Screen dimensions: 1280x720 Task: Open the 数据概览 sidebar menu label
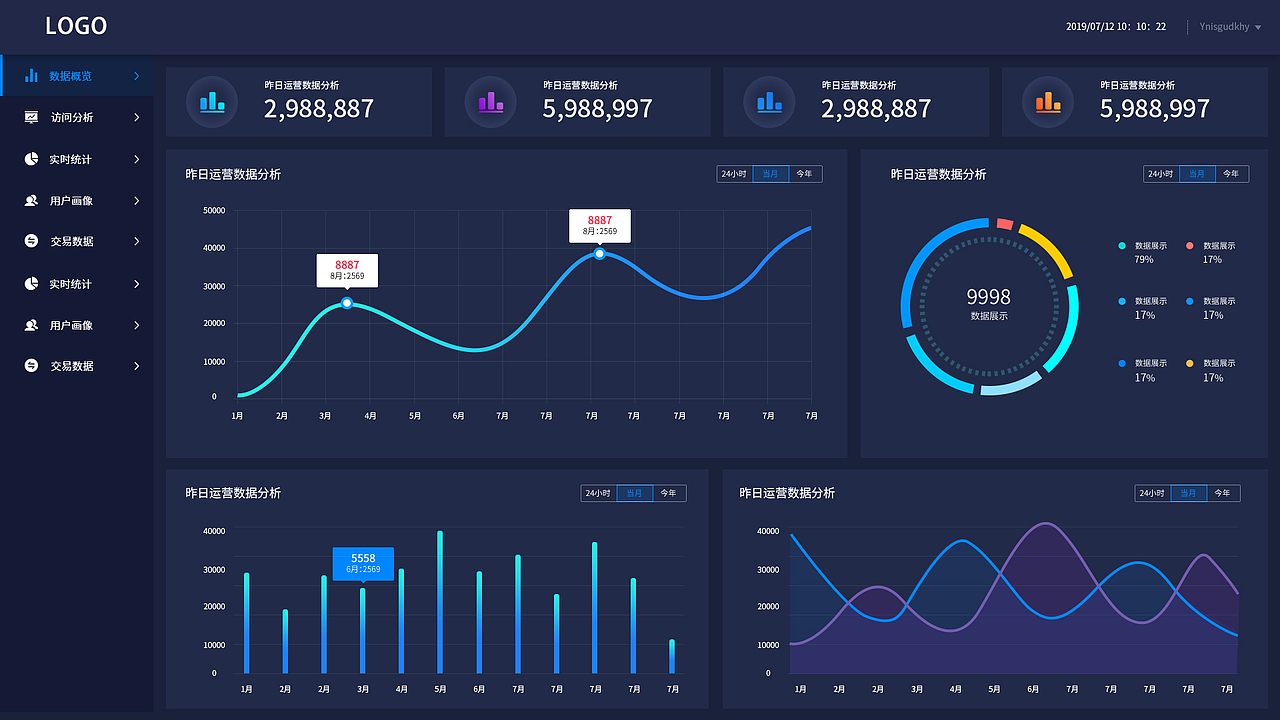(71, 76)
